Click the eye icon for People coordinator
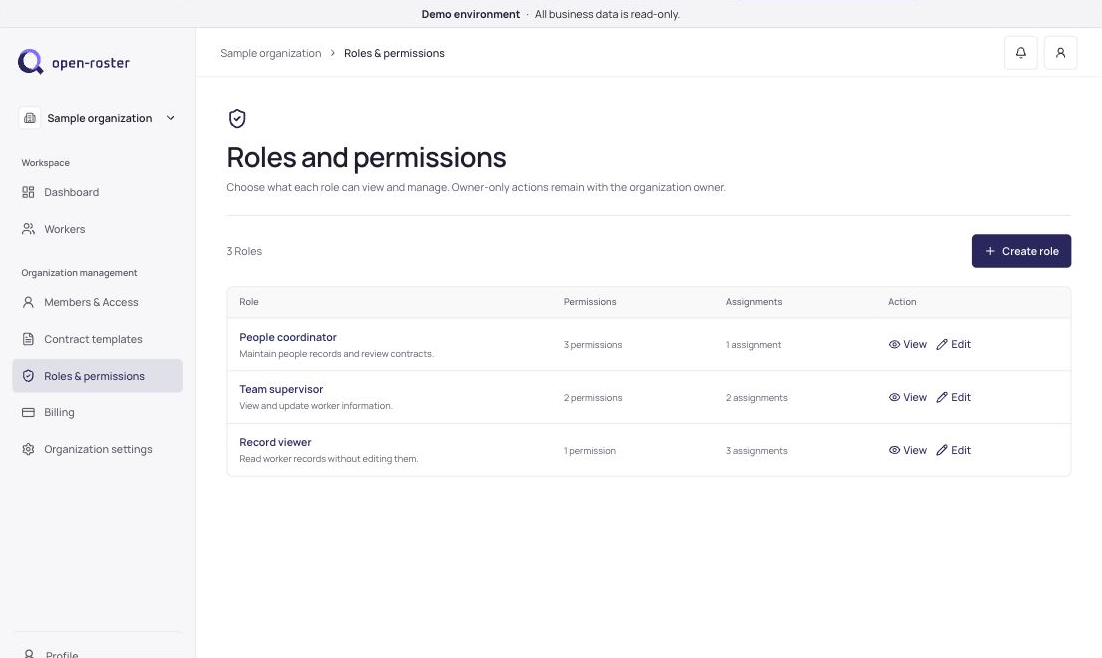 point(894,344)
